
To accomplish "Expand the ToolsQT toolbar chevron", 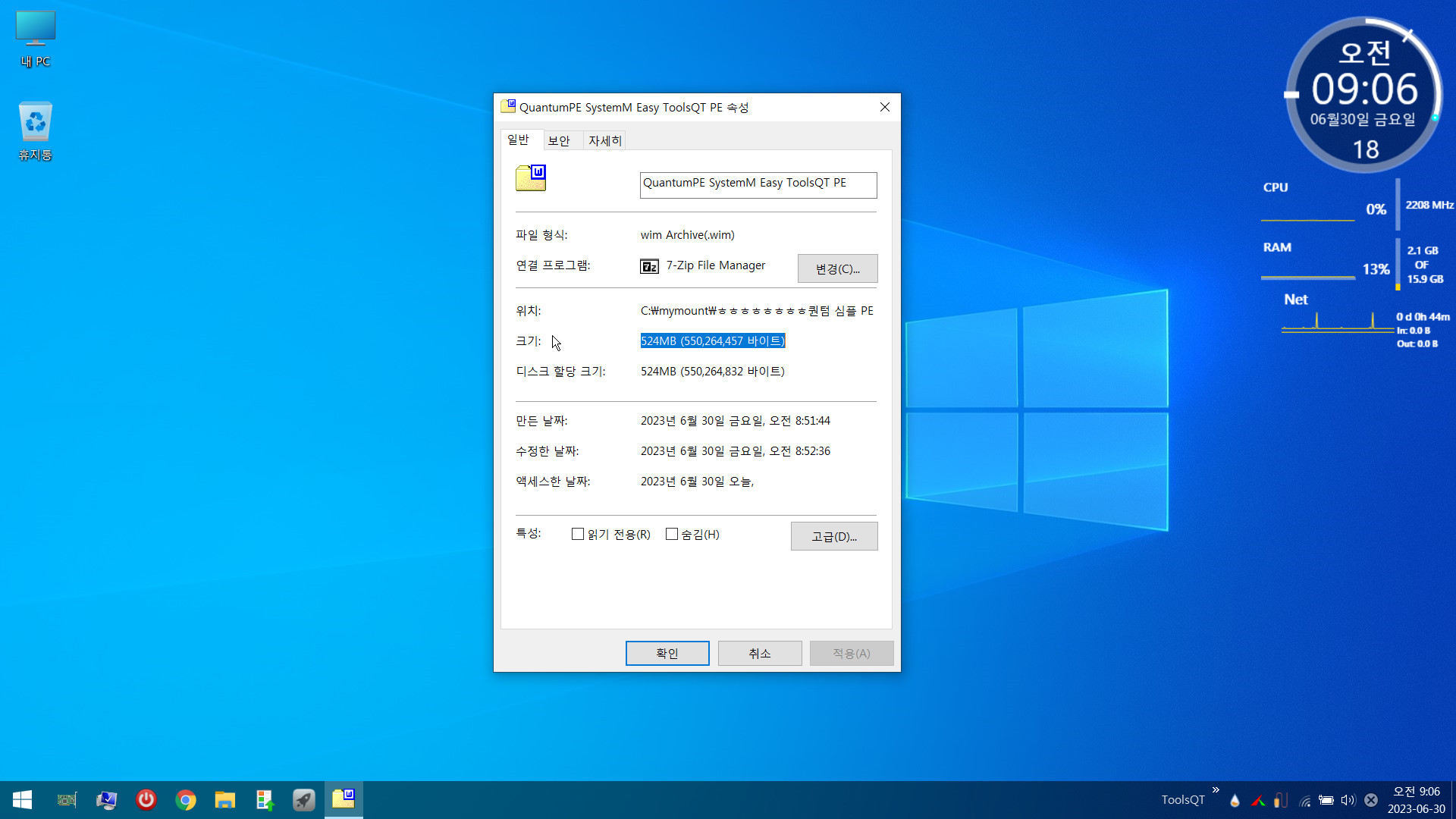I will [1216, 790].
